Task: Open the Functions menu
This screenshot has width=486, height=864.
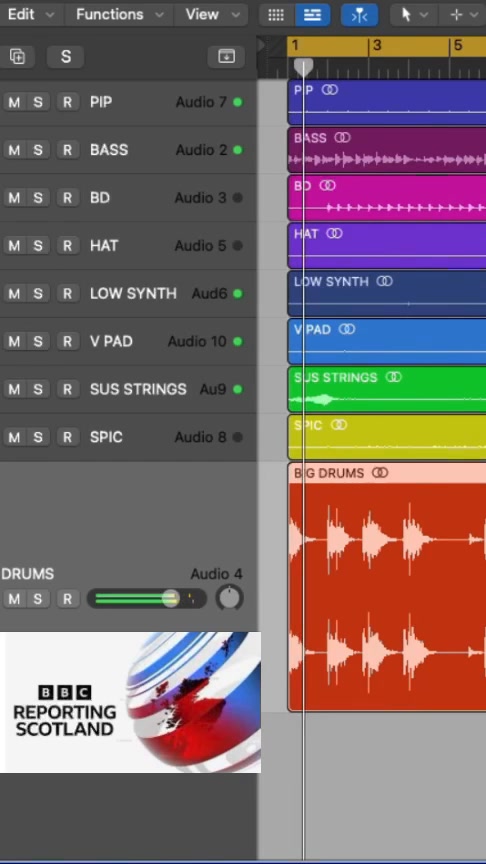Action: point(120,15)
